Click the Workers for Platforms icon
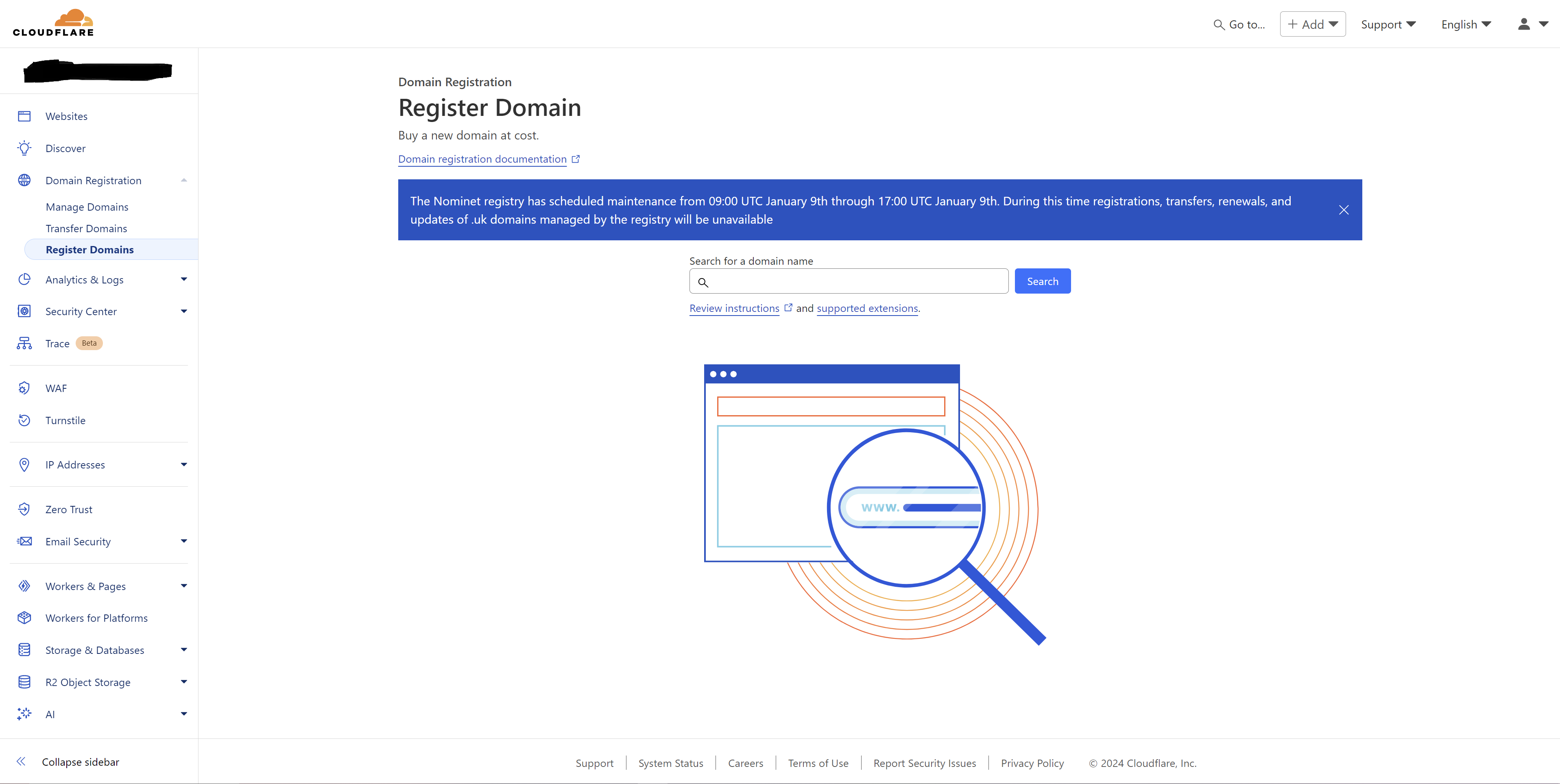Viewport: 1560px width, 784px height. (x=24, y=618)
